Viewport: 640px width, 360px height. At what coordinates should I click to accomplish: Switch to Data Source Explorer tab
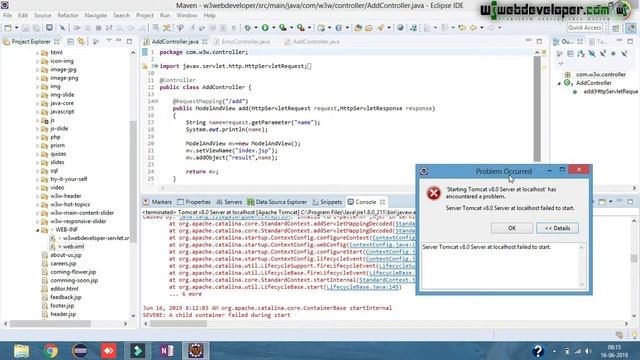click(x=277, y=202)
